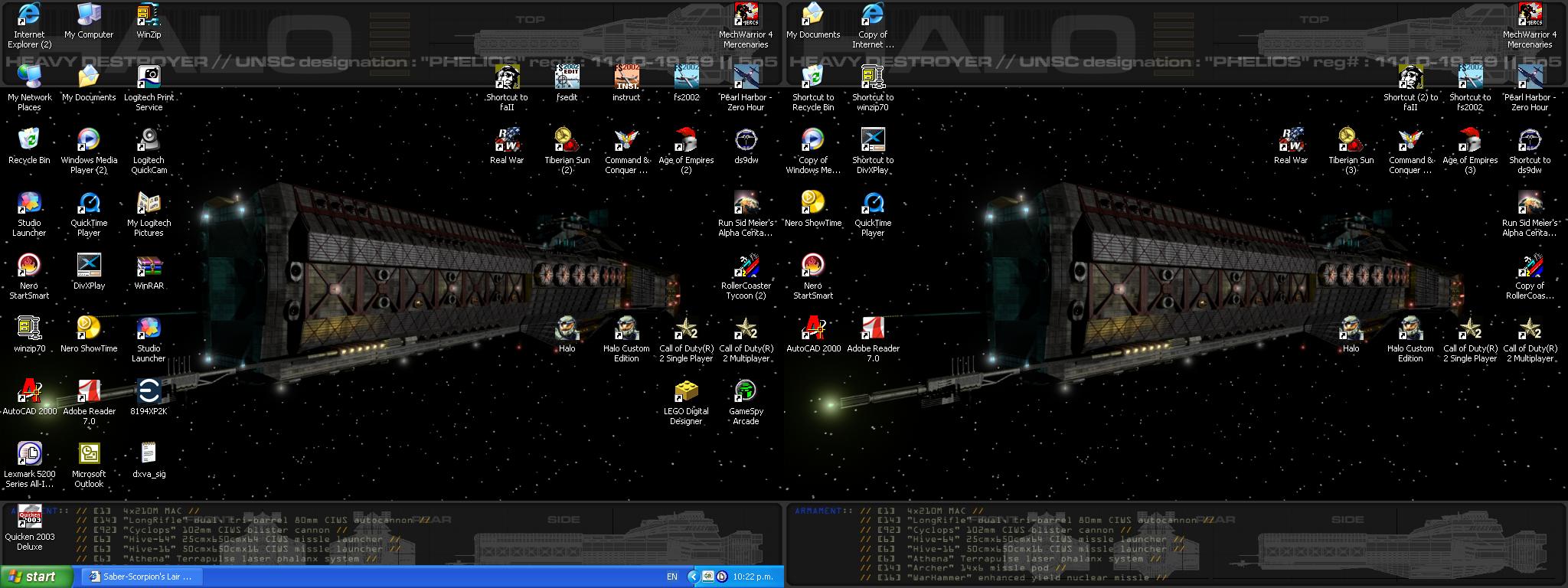Launch Logitech QuickCam
1568x588 pixels.
pyautogui.click(x=149, y=151)
